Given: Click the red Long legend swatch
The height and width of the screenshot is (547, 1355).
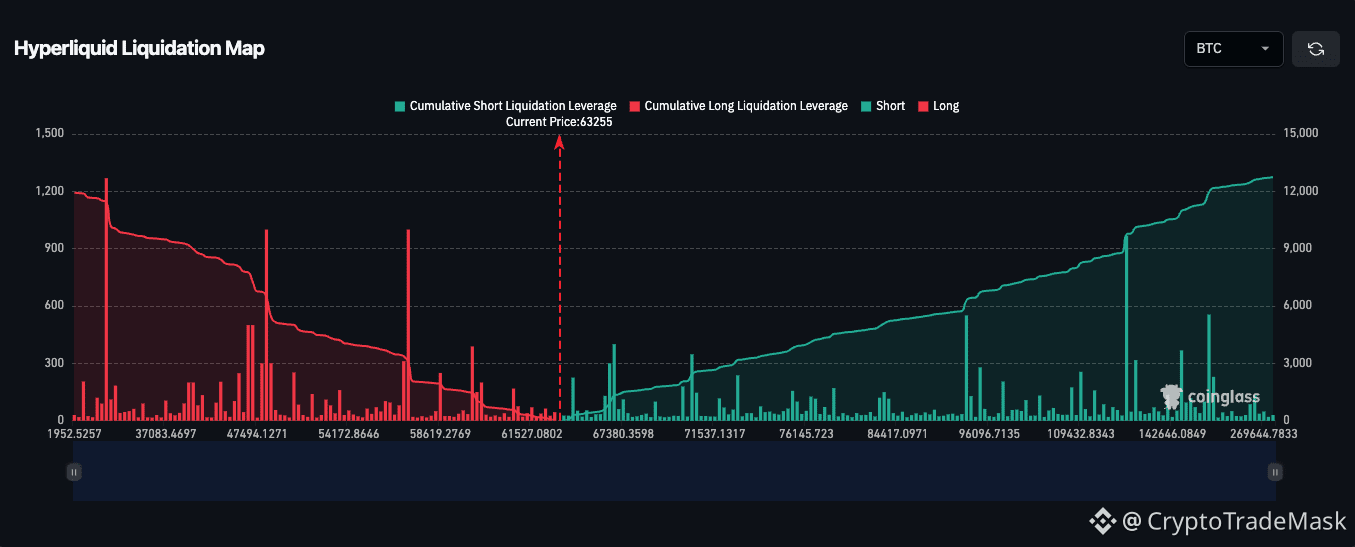Looking at the screenshot, I should (923, 106).
